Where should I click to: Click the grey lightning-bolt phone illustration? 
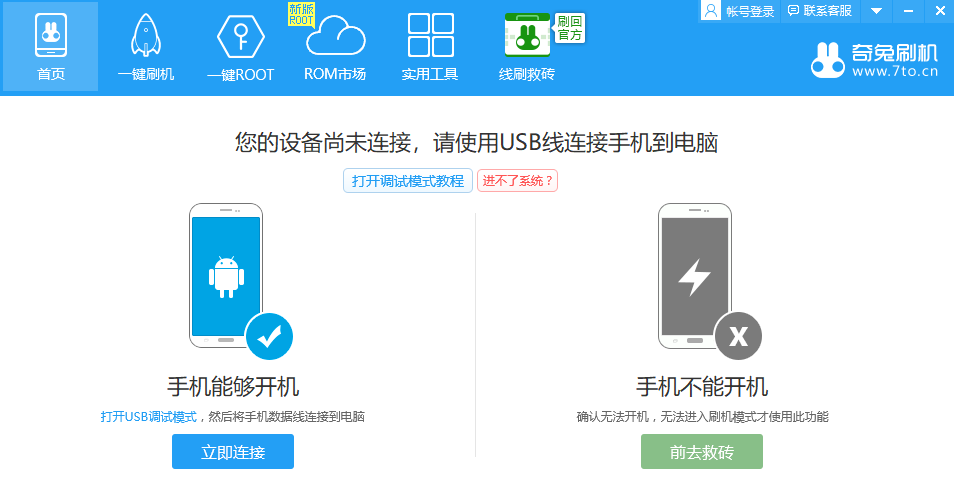coord(694,275)
